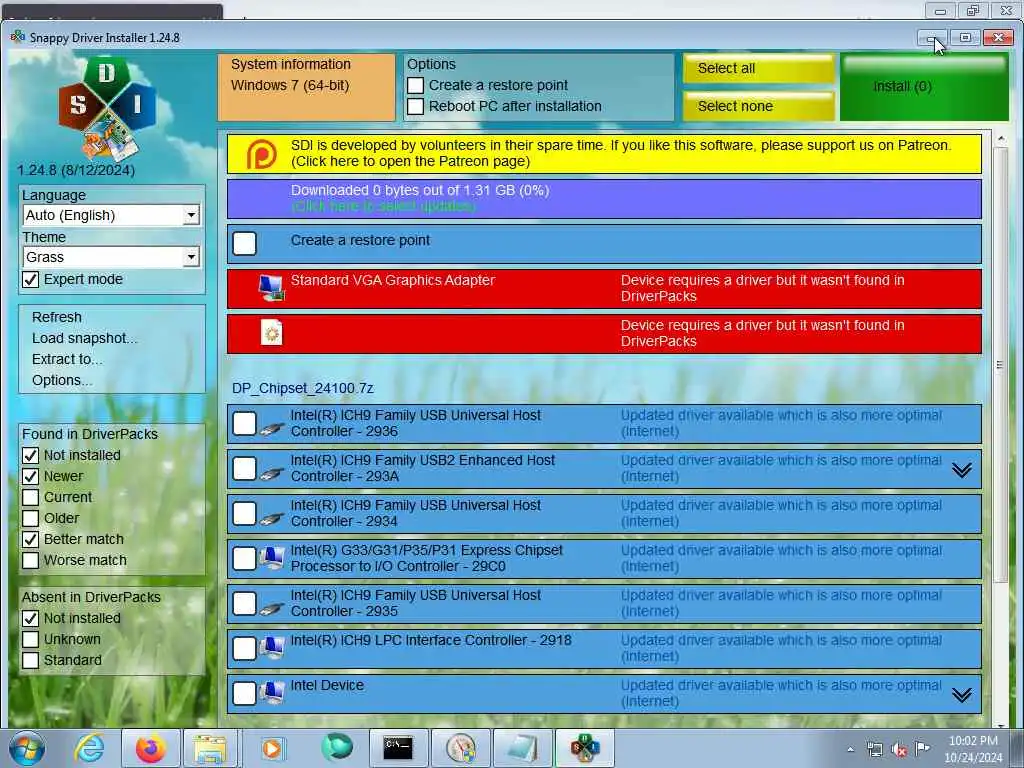Enable Create a restore point in Options
1024x768 pixels.
pos(415,86)
